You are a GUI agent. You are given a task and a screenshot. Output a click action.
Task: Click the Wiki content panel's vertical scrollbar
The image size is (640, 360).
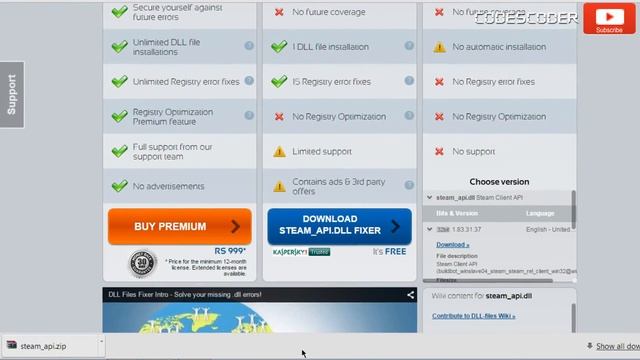click(x=573, y=318)
